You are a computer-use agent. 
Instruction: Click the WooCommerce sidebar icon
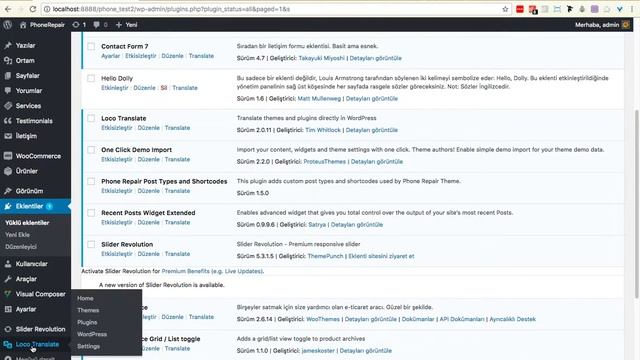8,156
